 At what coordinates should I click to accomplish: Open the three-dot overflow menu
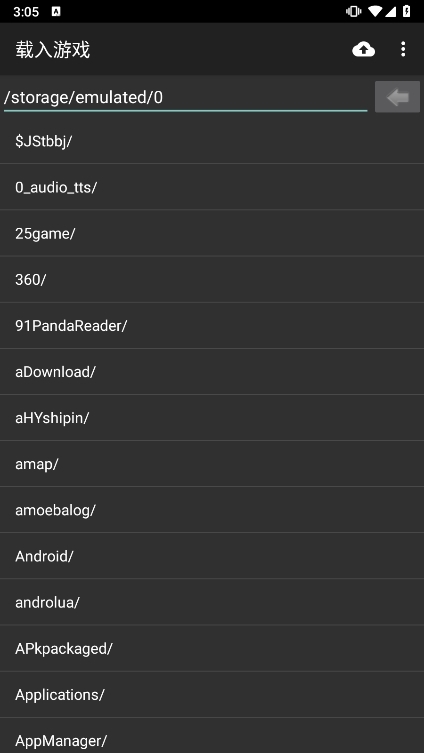tap(403, 49)
